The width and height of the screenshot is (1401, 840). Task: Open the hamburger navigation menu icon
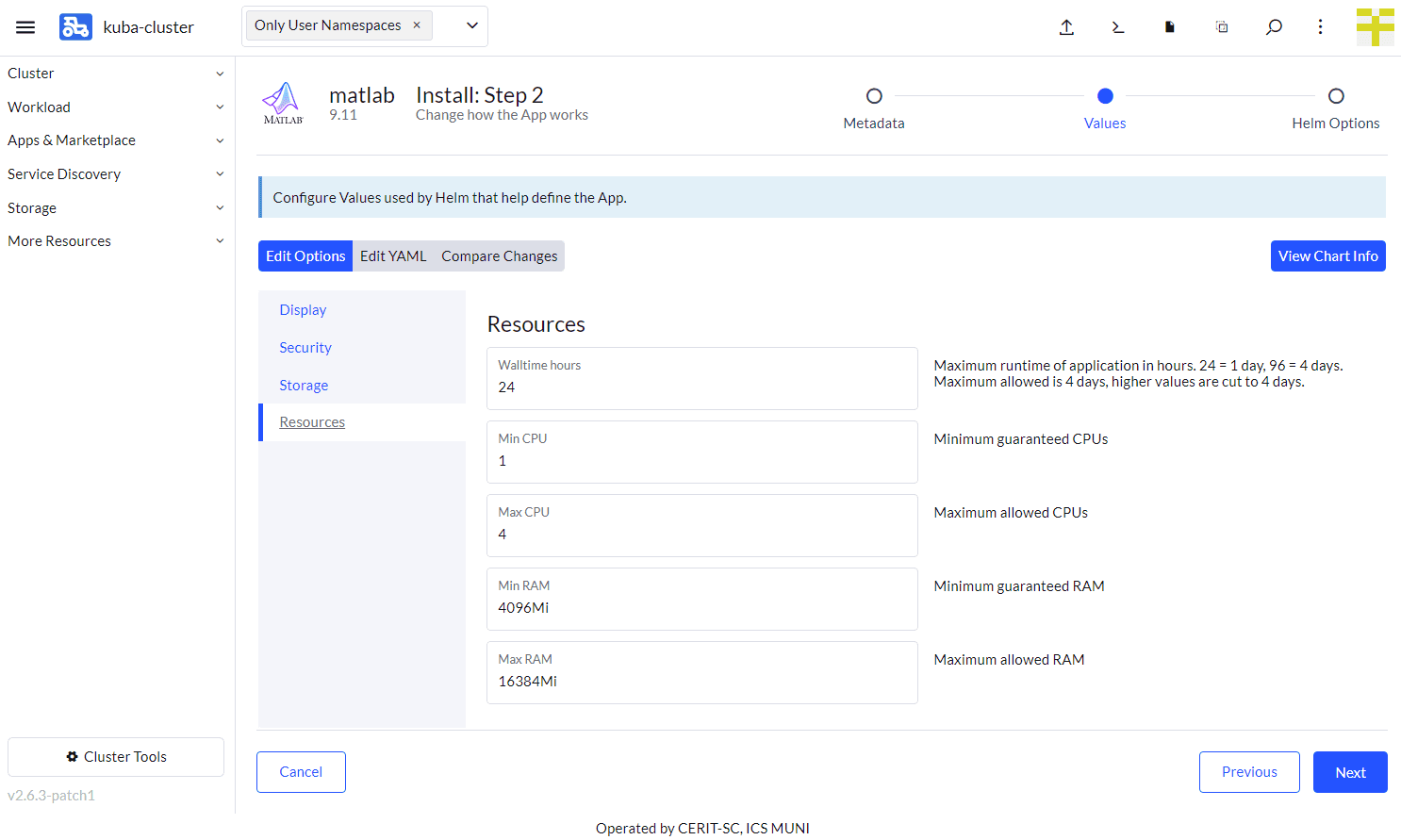tap(25, 26)
